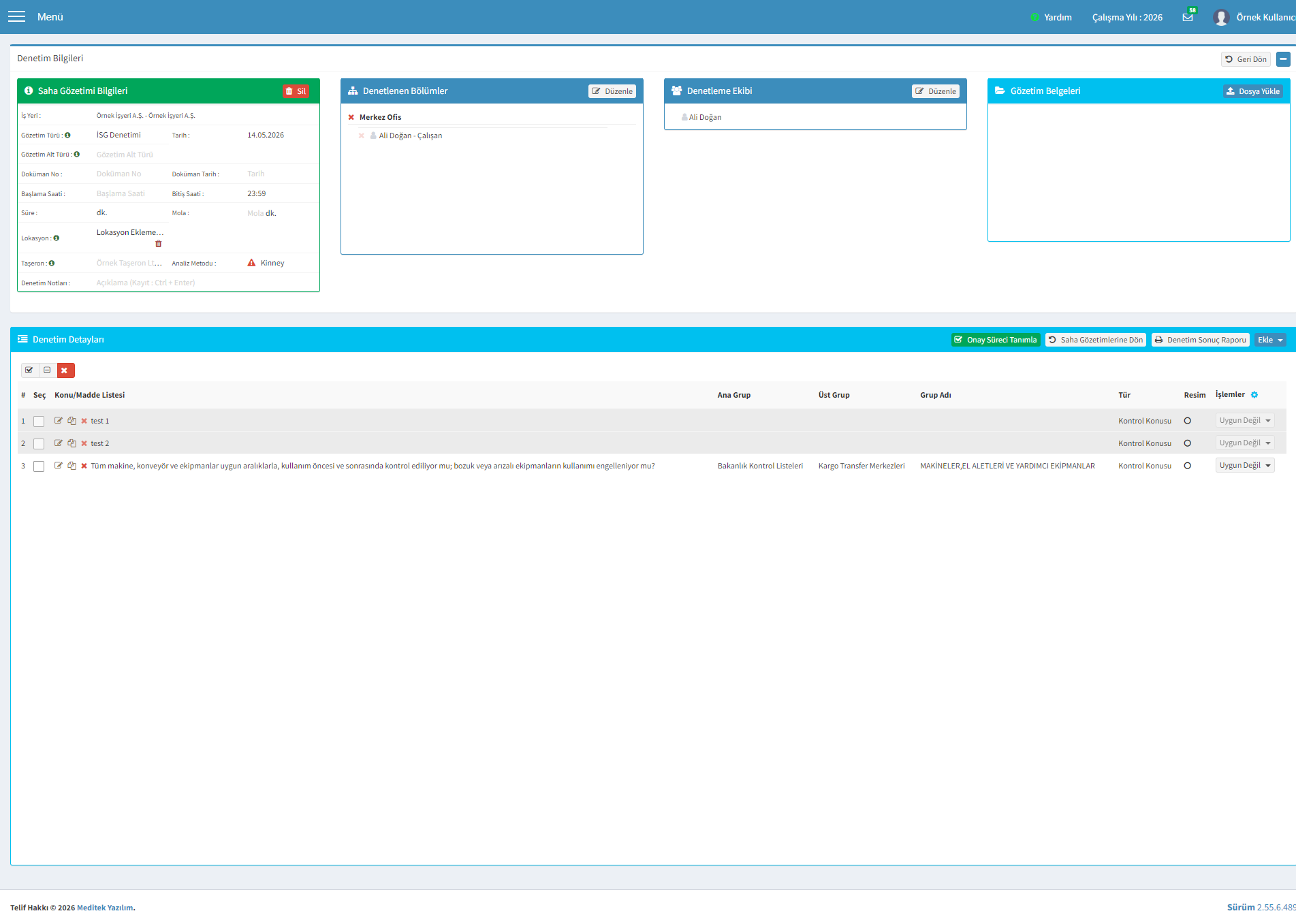Check the checkbox for Tüm makine row

[x=39, y=466]
